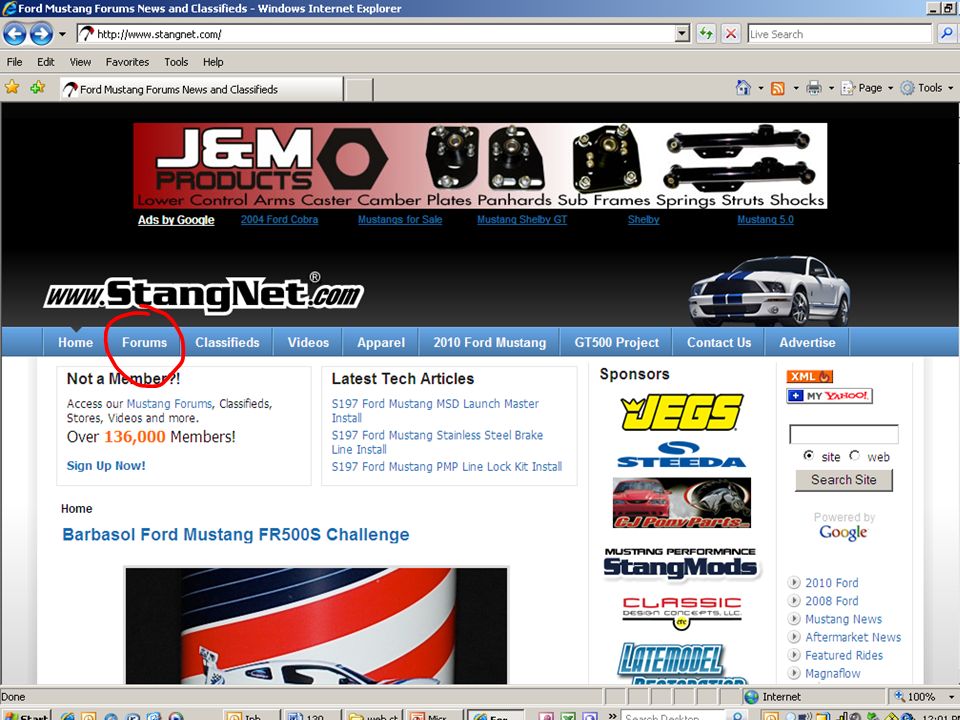The image size is (960, 720).
Task: Click the Page icon in the command bar
Action: coord(847,88)
